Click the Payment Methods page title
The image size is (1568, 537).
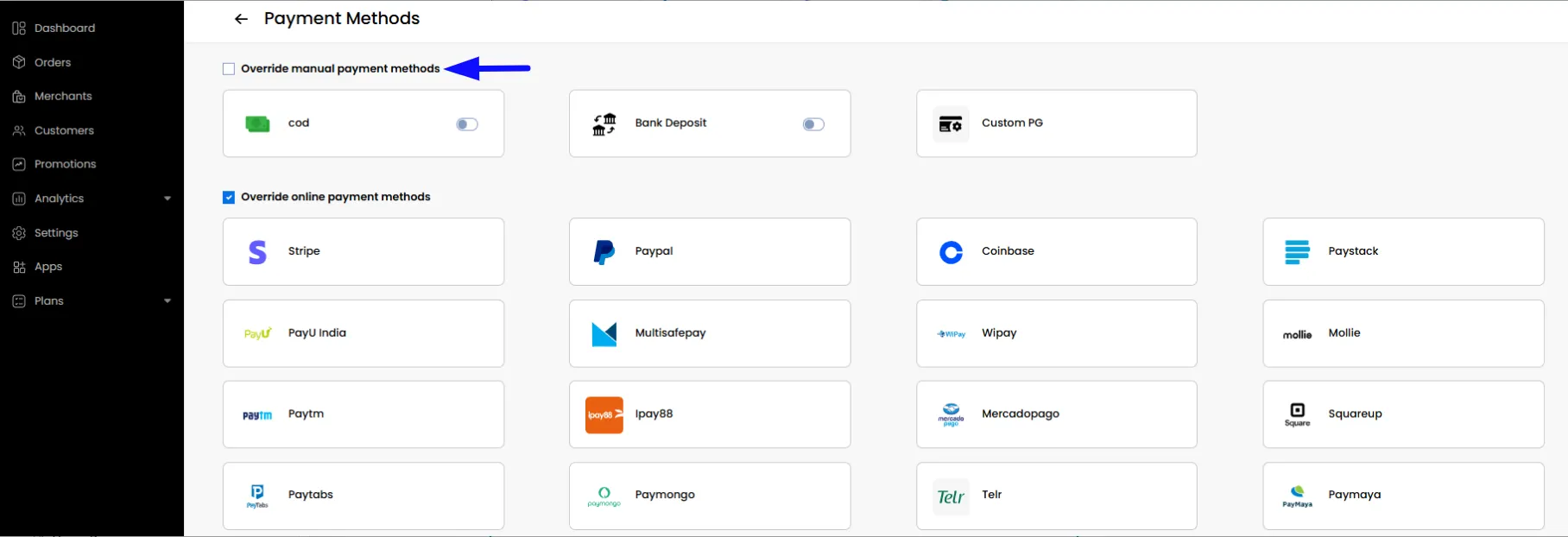[342, 19]
